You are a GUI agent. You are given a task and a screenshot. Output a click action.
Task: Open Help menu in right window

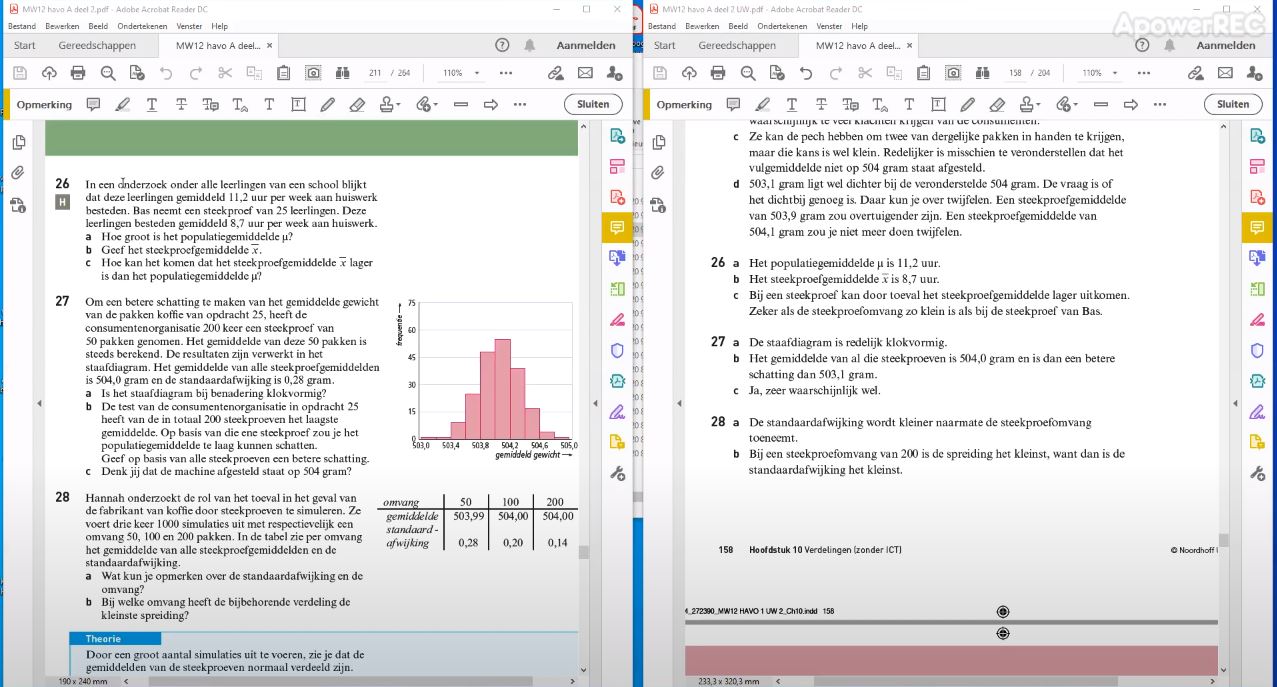(859, 26)
